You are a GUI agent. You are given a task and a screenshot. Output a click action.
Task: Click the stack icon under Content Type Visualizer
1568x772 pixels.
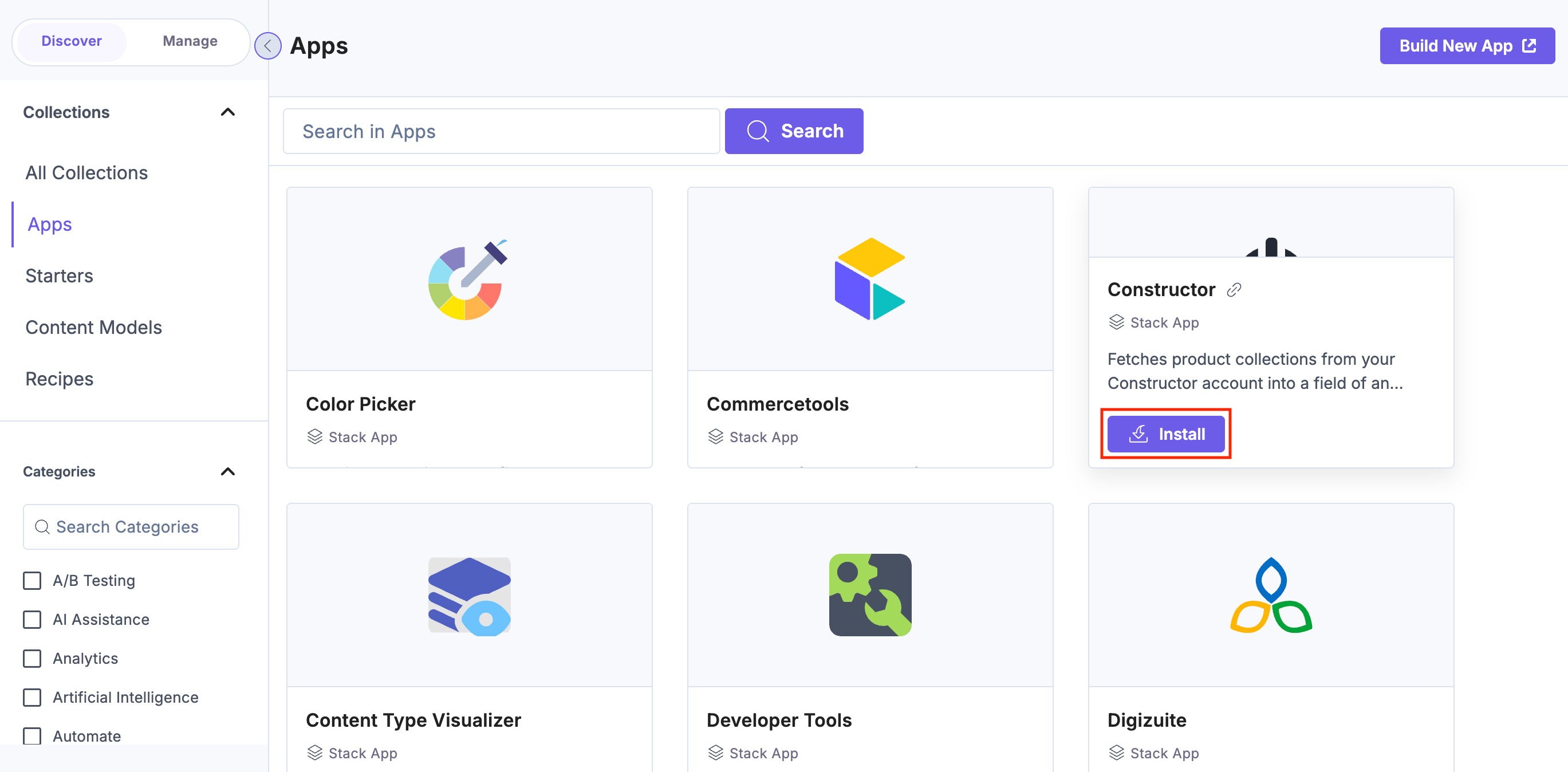click(x=315, y=753)
